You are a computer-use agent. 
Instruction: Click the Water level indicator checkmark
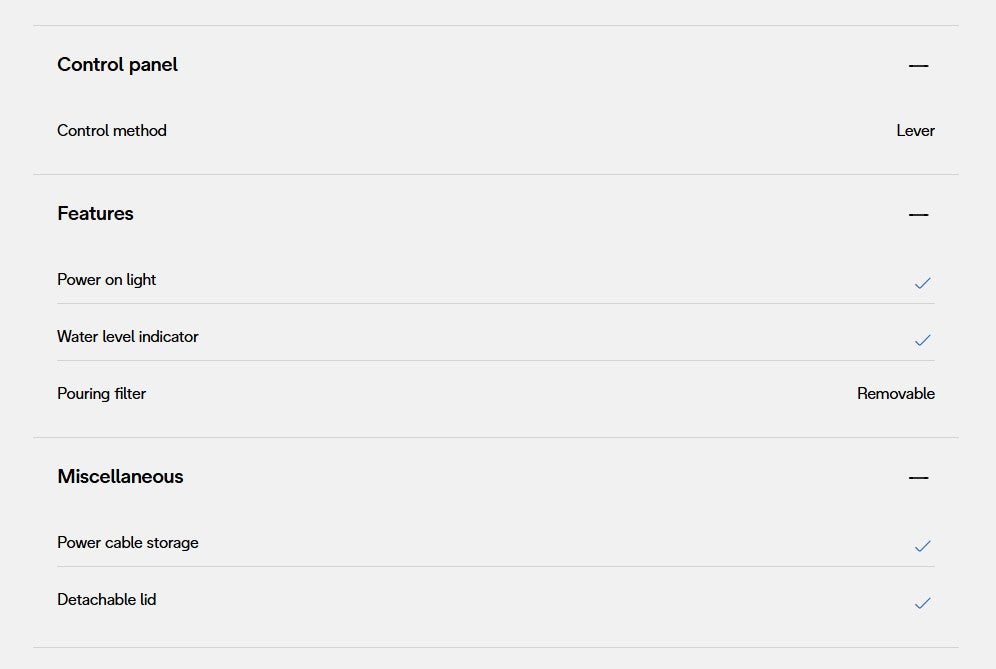922,340
